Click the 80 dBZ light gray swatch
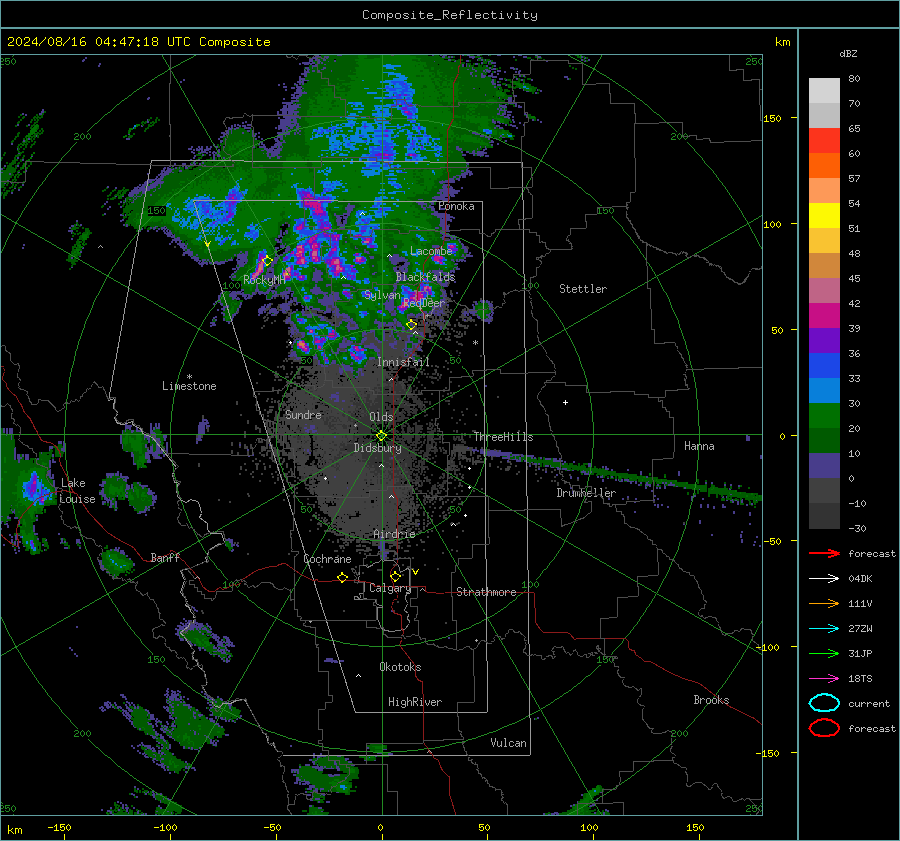Viewport: 900px width, 841px height. [x=824, y=90]
